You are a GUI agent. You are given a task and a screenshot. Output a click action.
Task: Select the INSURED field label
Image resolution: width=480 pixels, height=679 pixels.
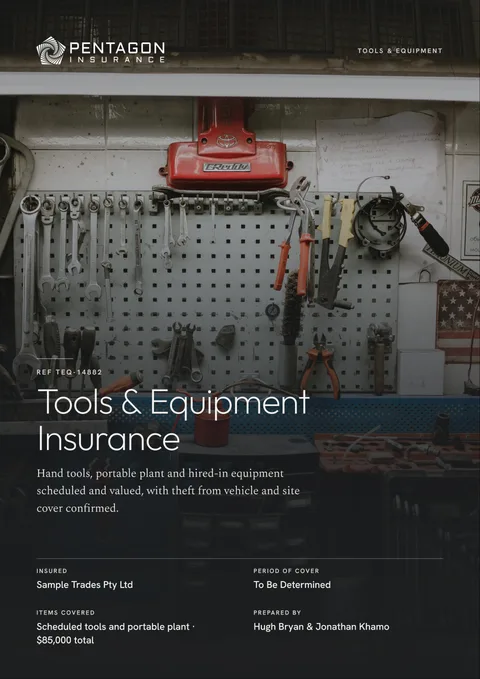pyautogui.click(x=52, y=571)
